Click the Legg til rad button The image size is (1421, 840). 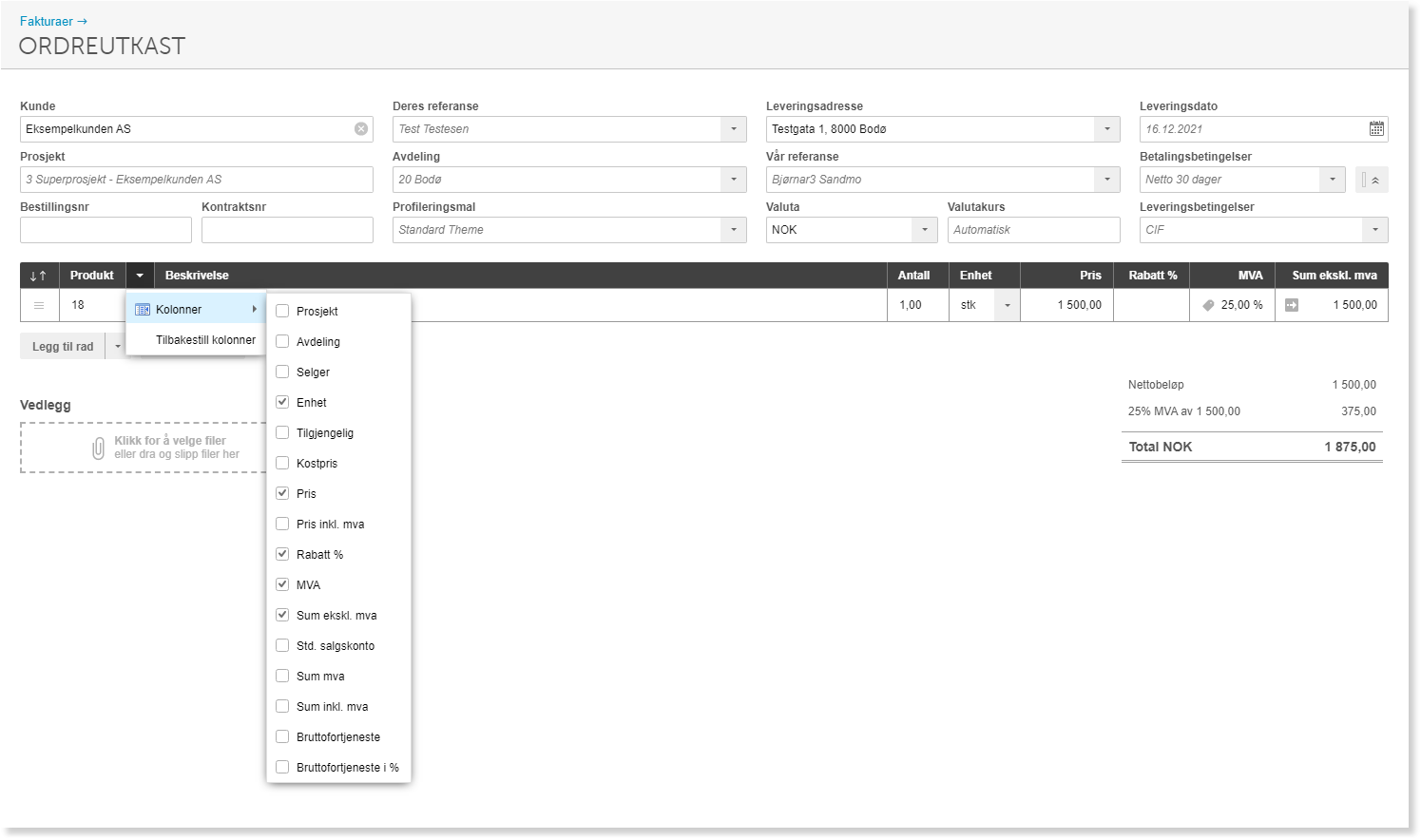pos(63,347)
